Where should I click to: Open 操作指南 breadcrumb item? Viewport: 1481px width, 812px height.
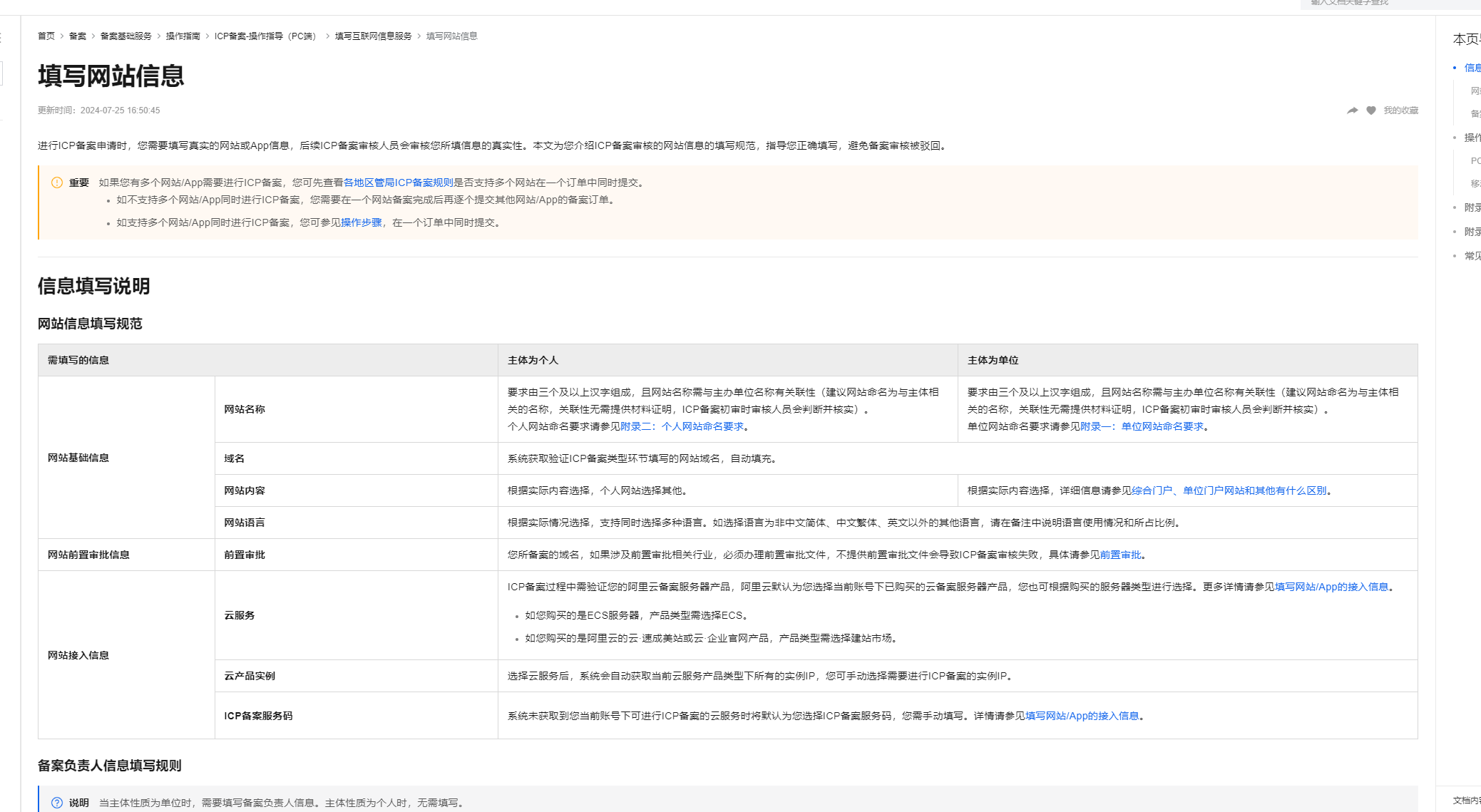tap(183, 36)
